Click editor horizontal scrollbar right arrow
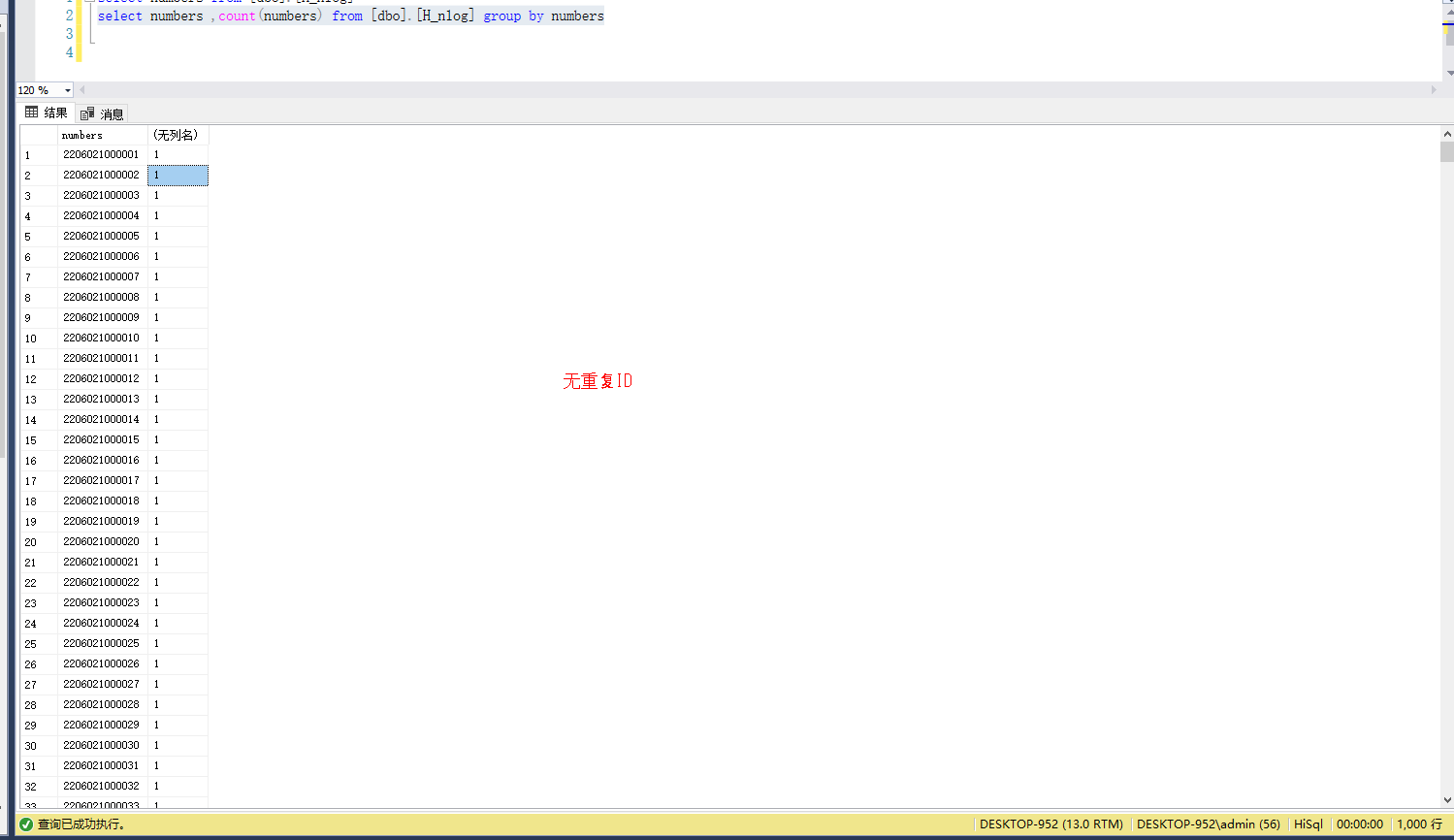This screenshot has height=840, width=1454. 1434,90
